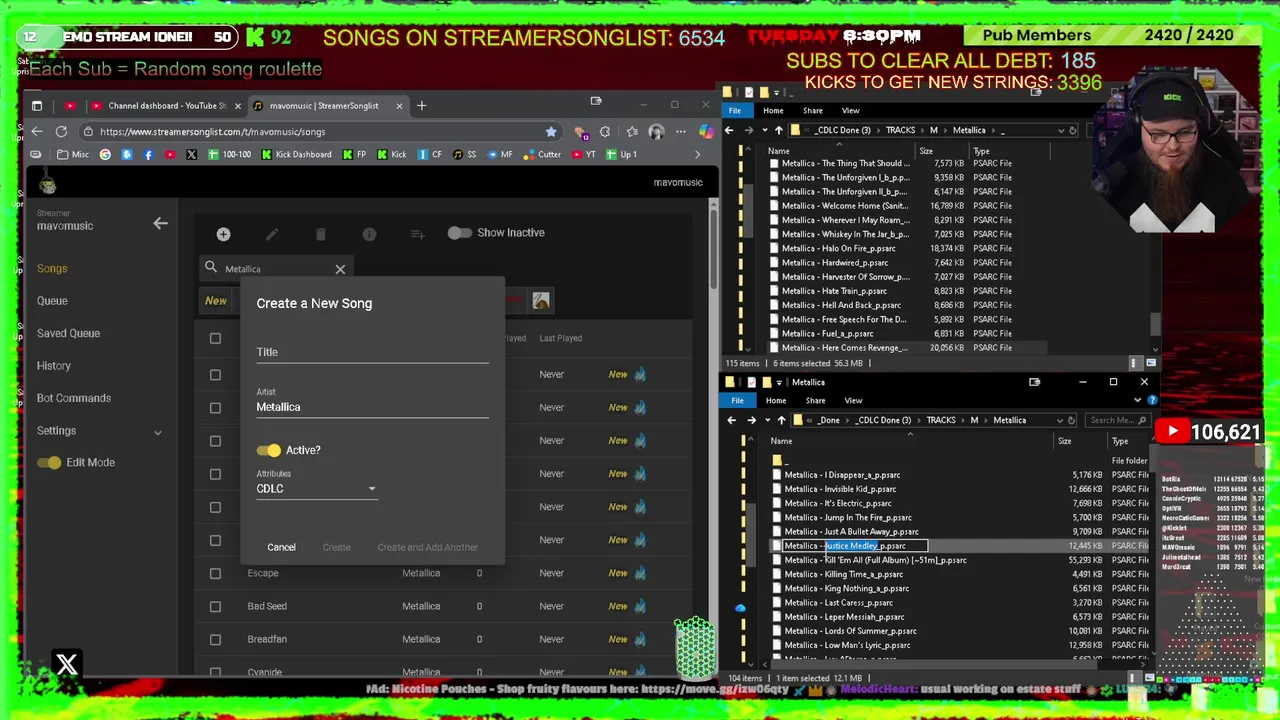1280x720 pixels.
Task: Open the Share tab in upper Explorer
Action: tap(812, 110)
